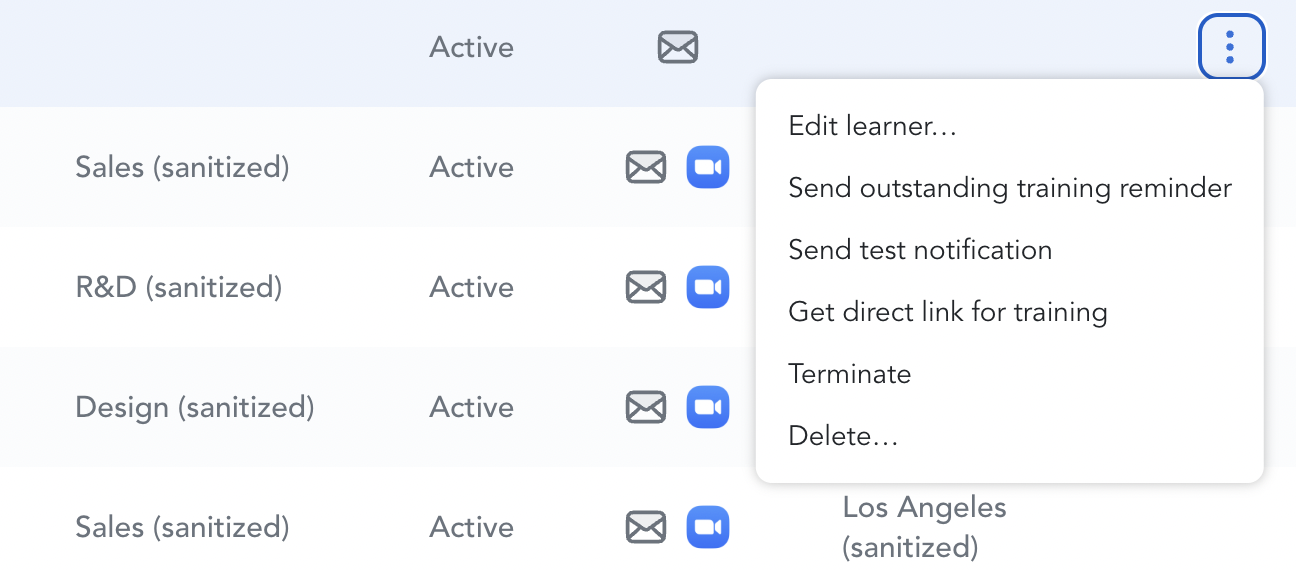Click the envelope icon in the Design row
The width and height of the screenshot is (1296, 570).
[x=646, y=407]
